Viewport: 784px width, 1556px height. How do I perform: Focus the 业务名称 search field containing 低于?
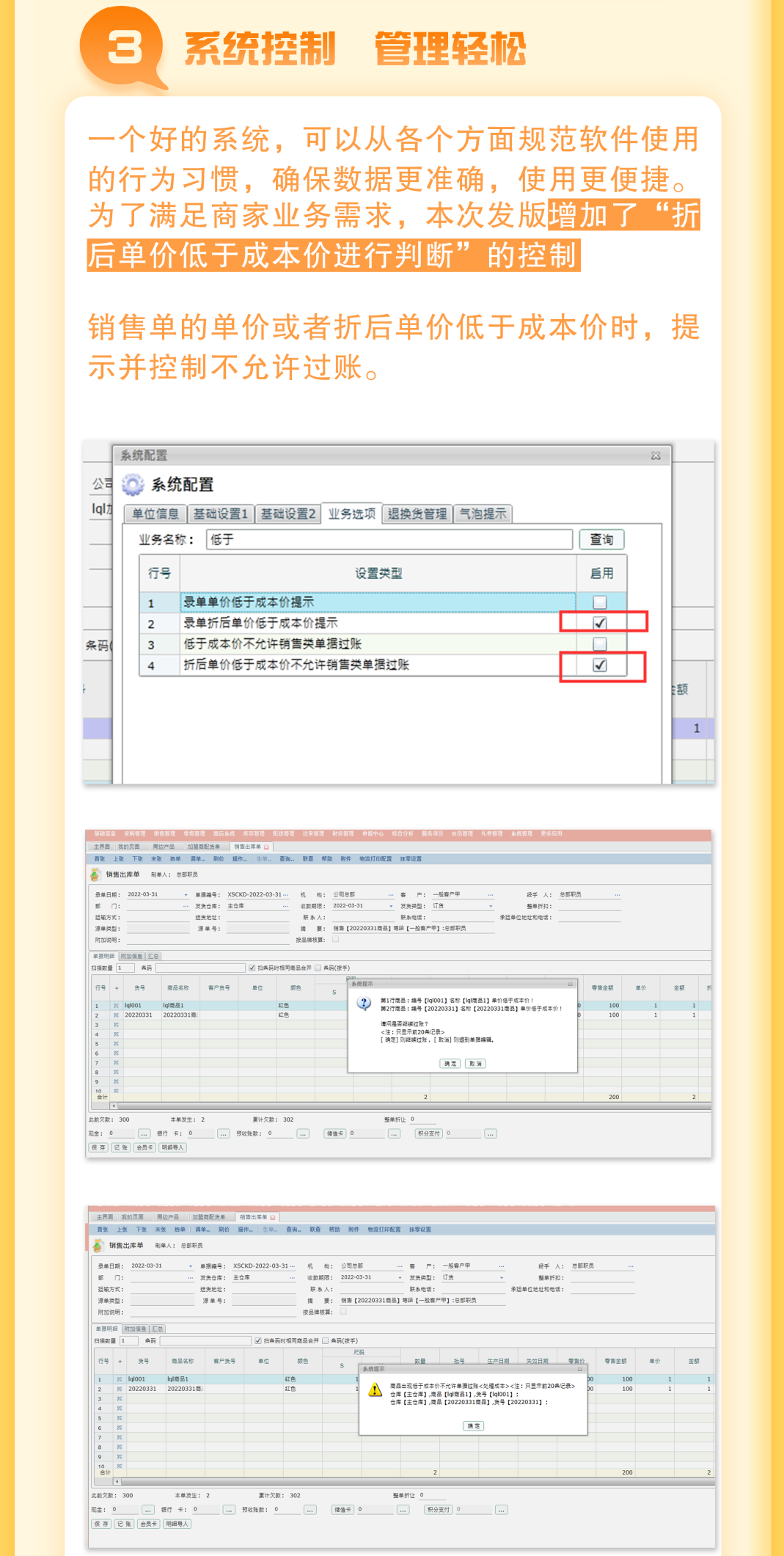389,539
